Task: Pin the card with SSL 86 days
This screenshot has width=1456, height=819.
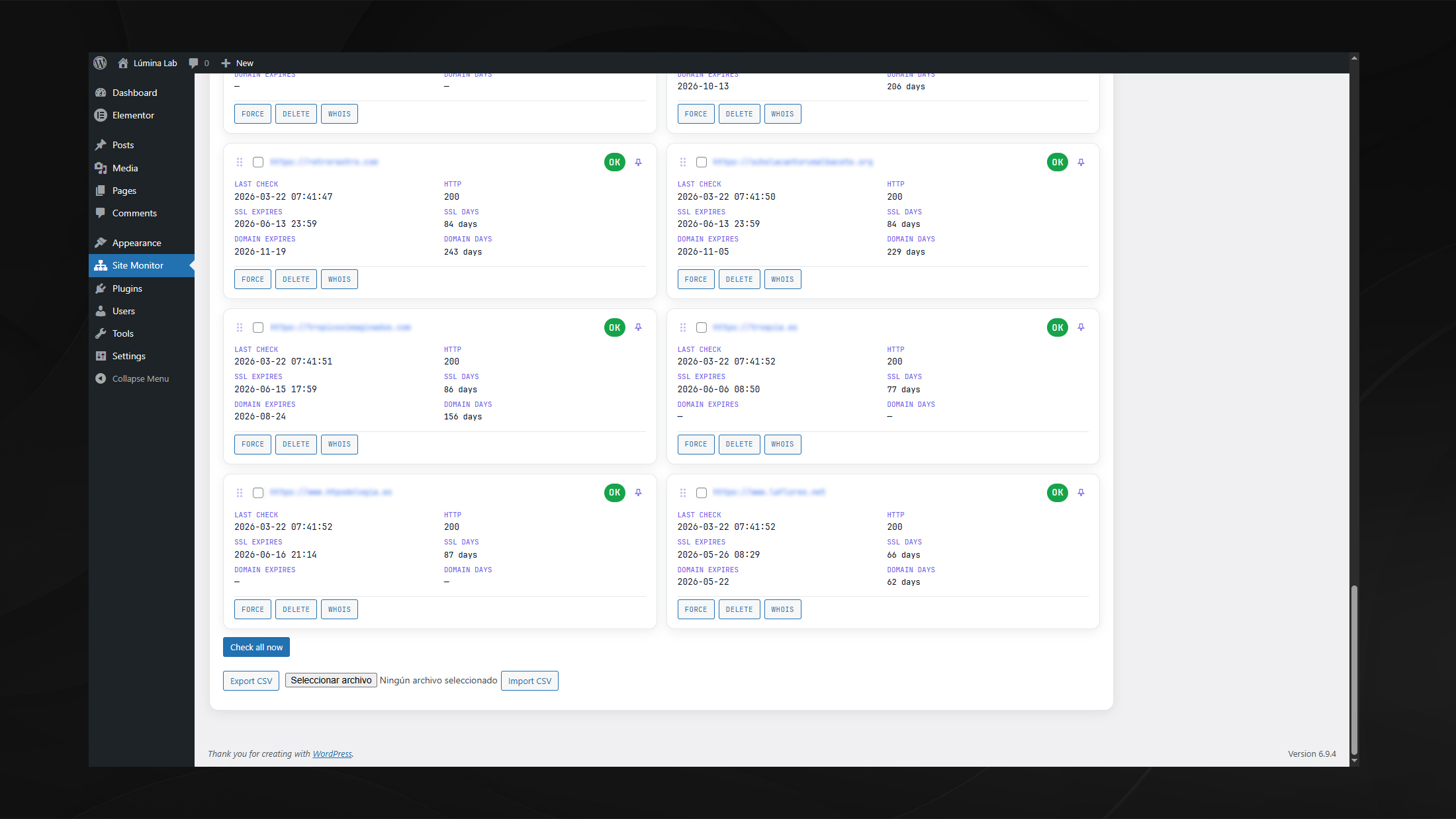Action: pyautogui.click(x=638, y=327)
